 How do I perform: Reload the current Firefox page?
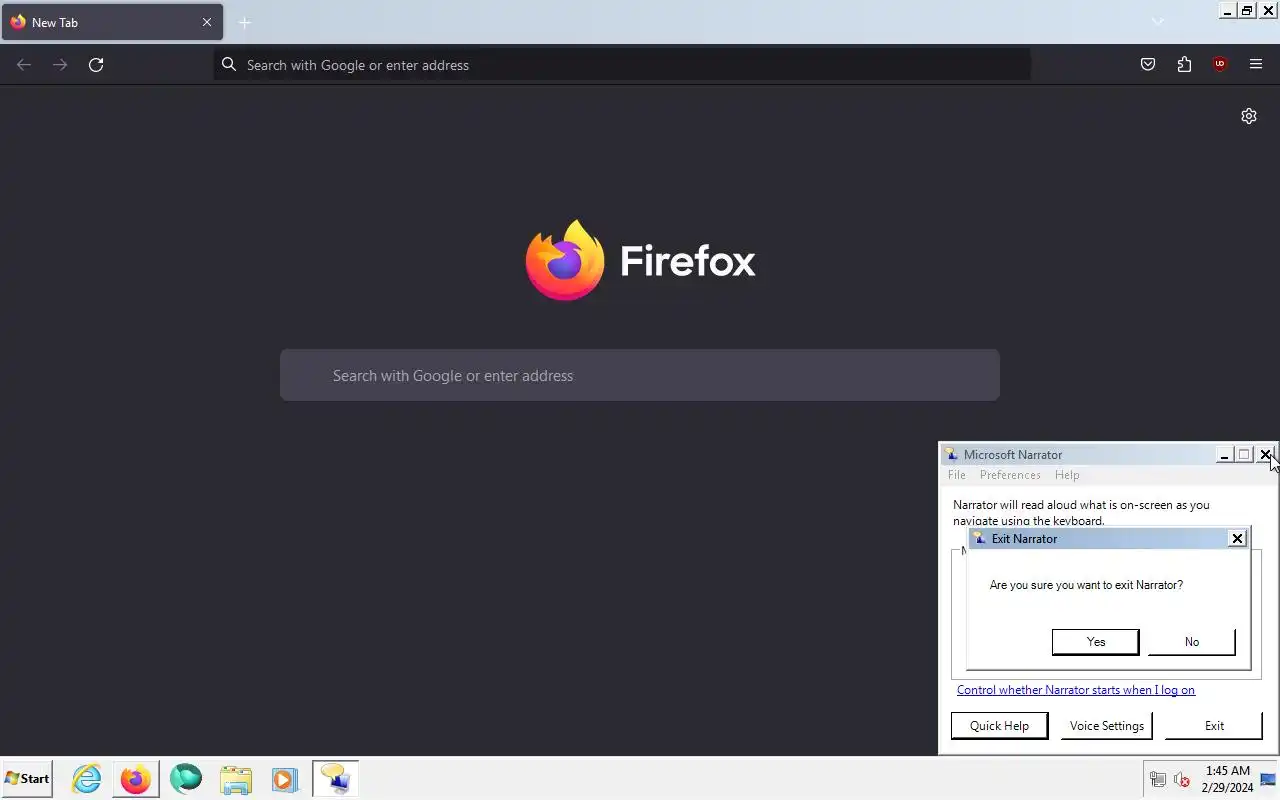pyautogui.click(x=96, y=65)
